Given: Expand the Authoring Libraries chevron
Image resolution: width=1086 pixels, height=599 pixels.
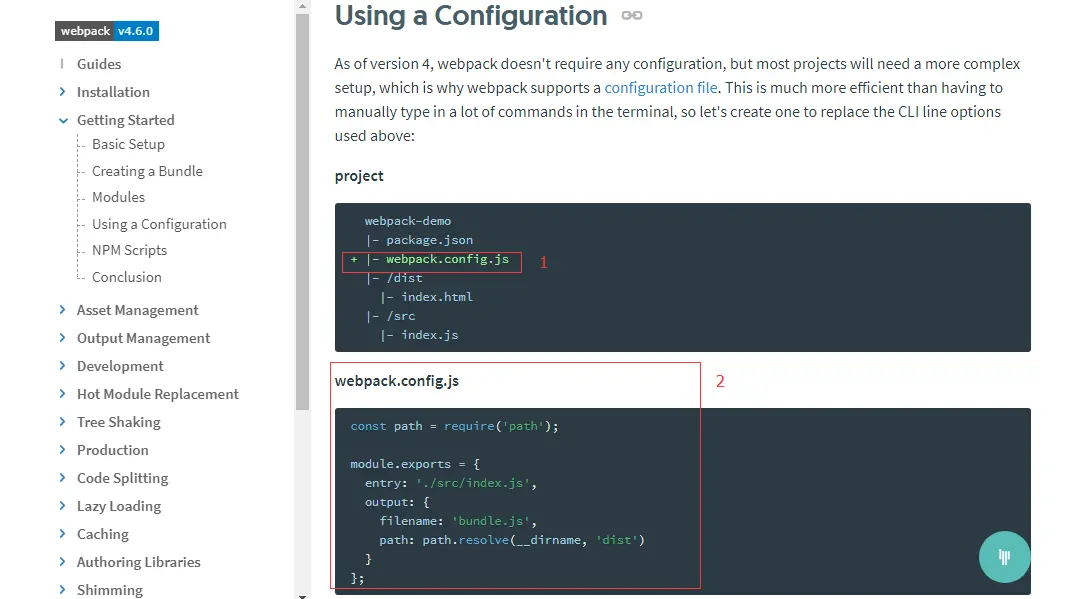Looking at the screenshot, I should [62, 562].
